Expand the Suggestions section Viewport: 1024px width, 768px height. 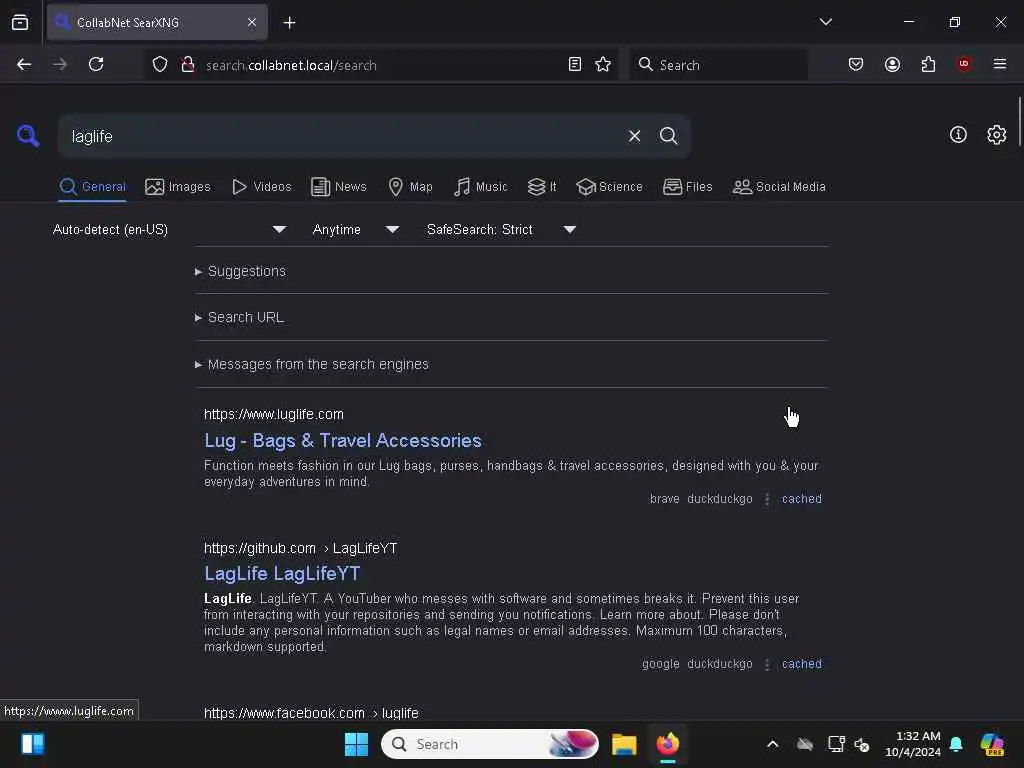click(240, 271)
